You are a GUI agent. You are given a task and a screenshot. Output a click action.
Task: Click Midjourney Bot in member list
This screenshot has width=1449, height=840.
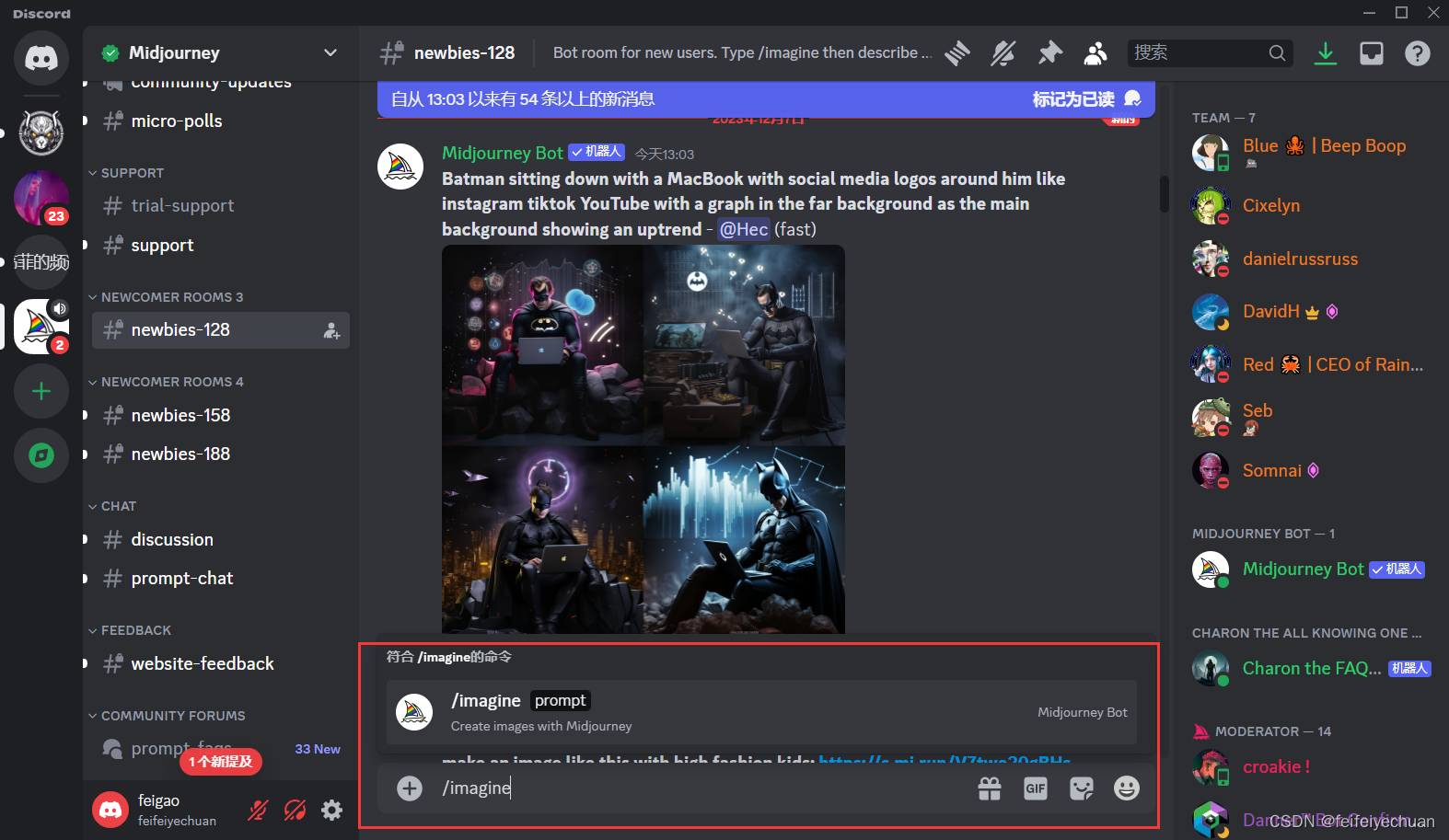coord(1311,570)
